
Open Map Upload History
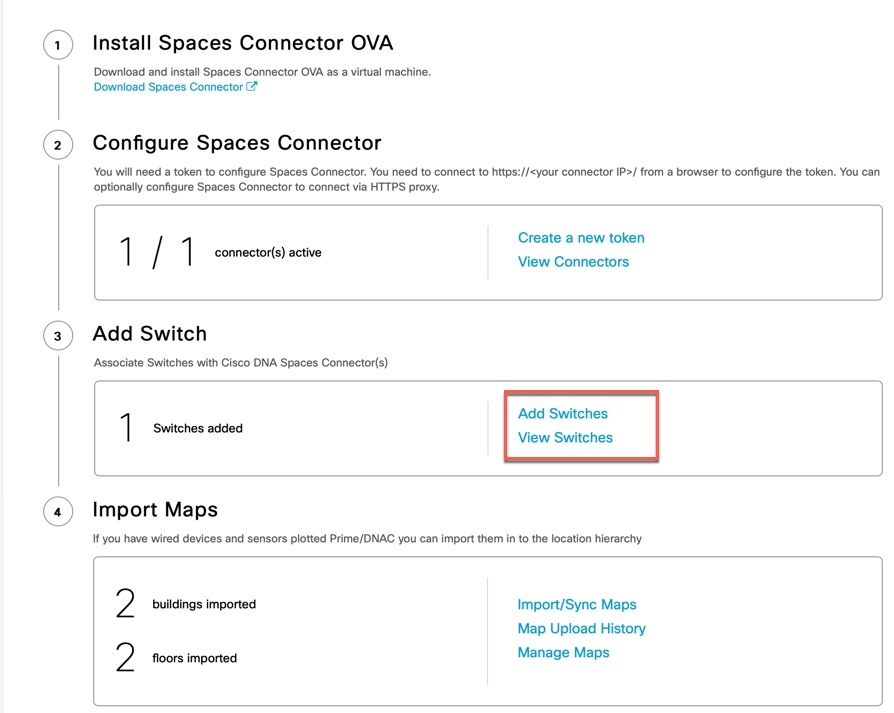tap(581, 628)
